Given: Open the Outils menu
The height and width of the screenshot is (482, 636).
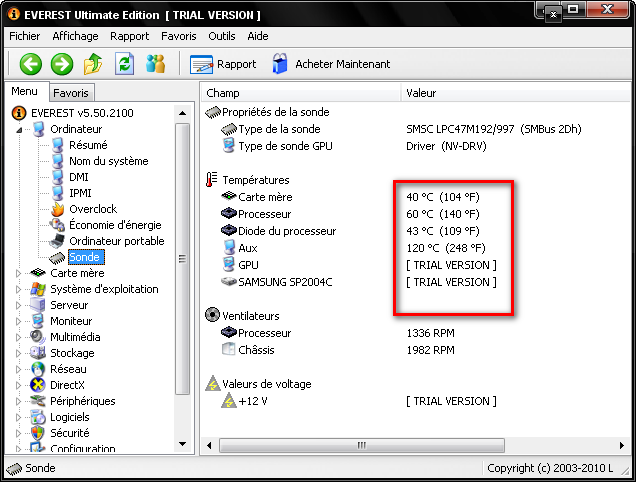Looking at the screenshot, I should (222, 36).
